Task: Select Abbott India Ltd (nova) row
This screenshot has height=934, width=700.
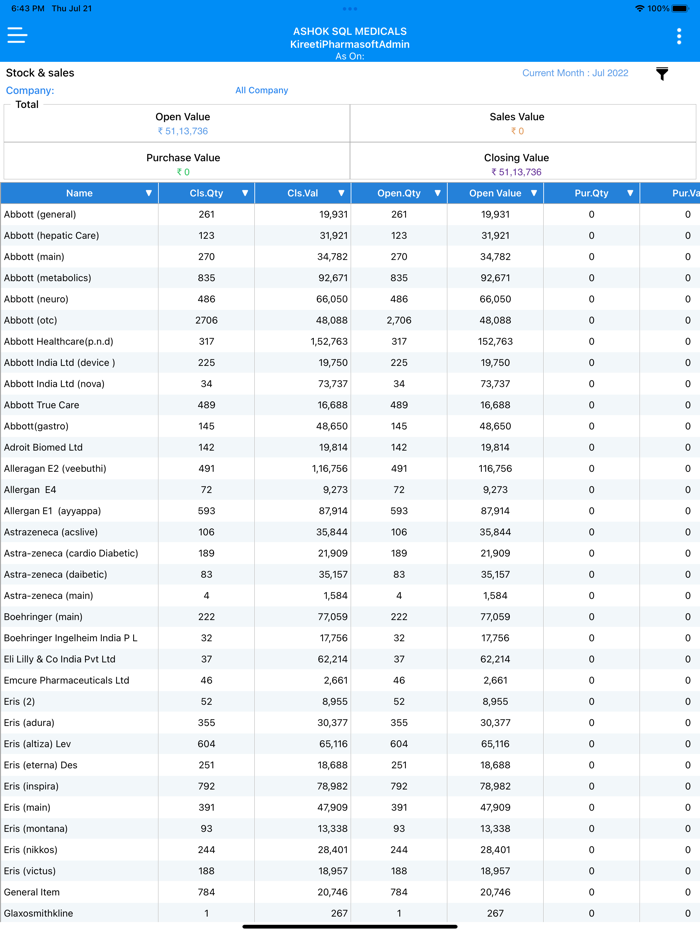Action: pyautogui.click(x=350, y=384)
